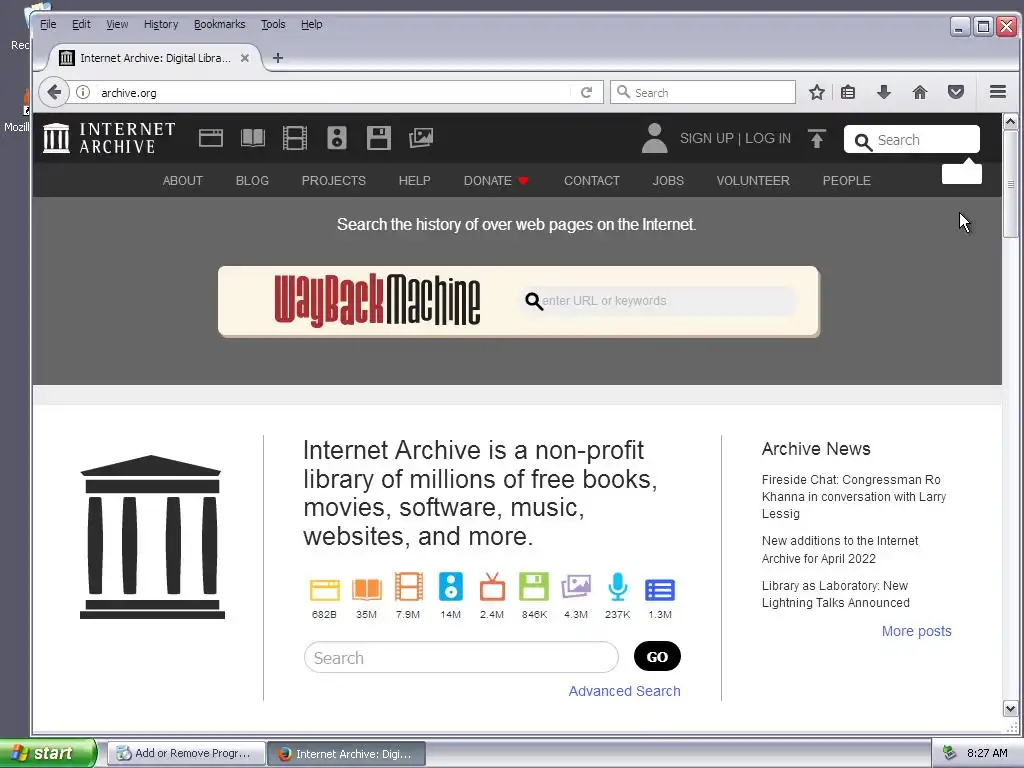Screen dimensions: 1024x768
Task: Show bookmarks list icon in toolbar
Action: (848, 92)
